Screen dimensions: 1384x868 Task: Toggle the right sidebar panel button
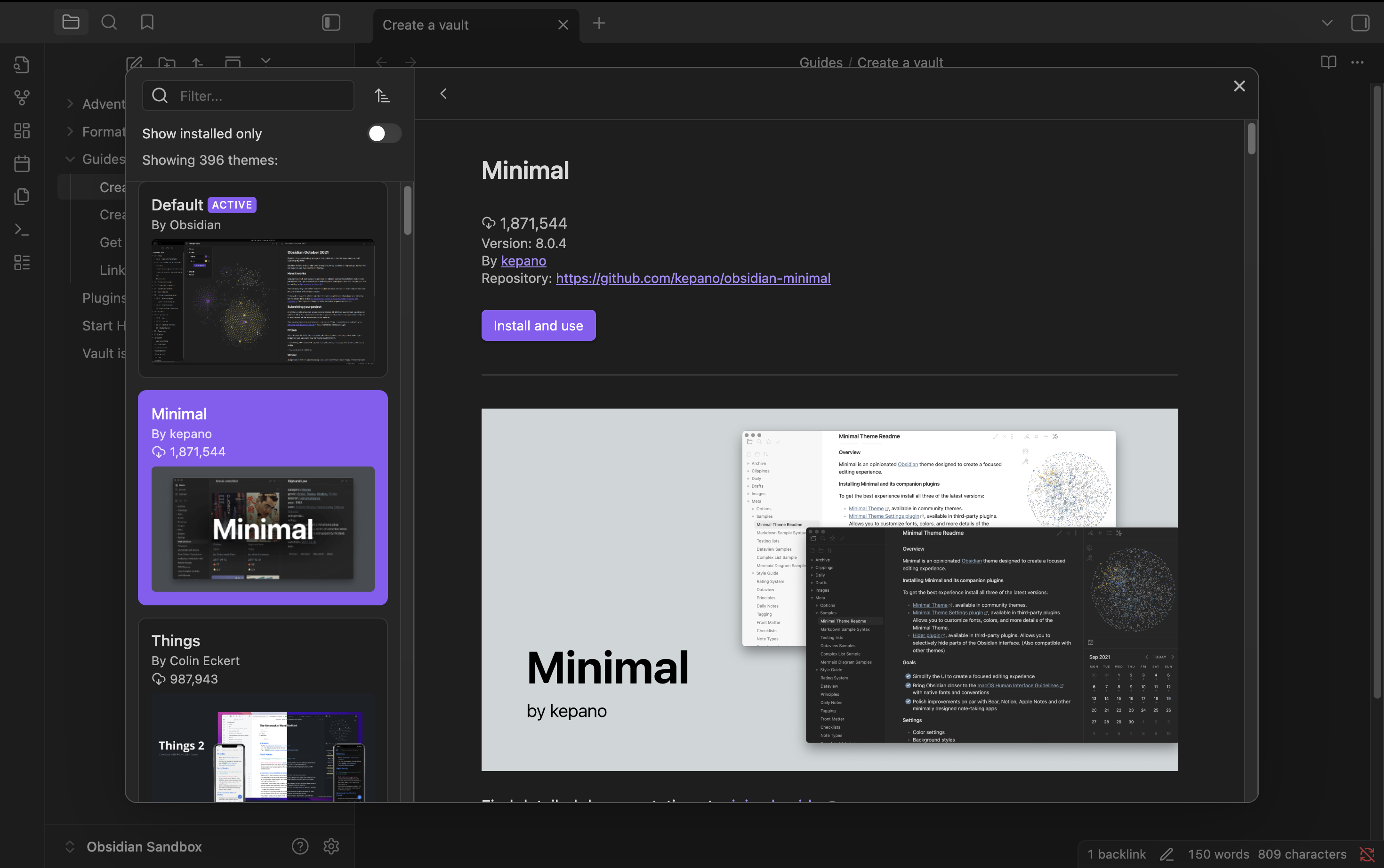1360,23
